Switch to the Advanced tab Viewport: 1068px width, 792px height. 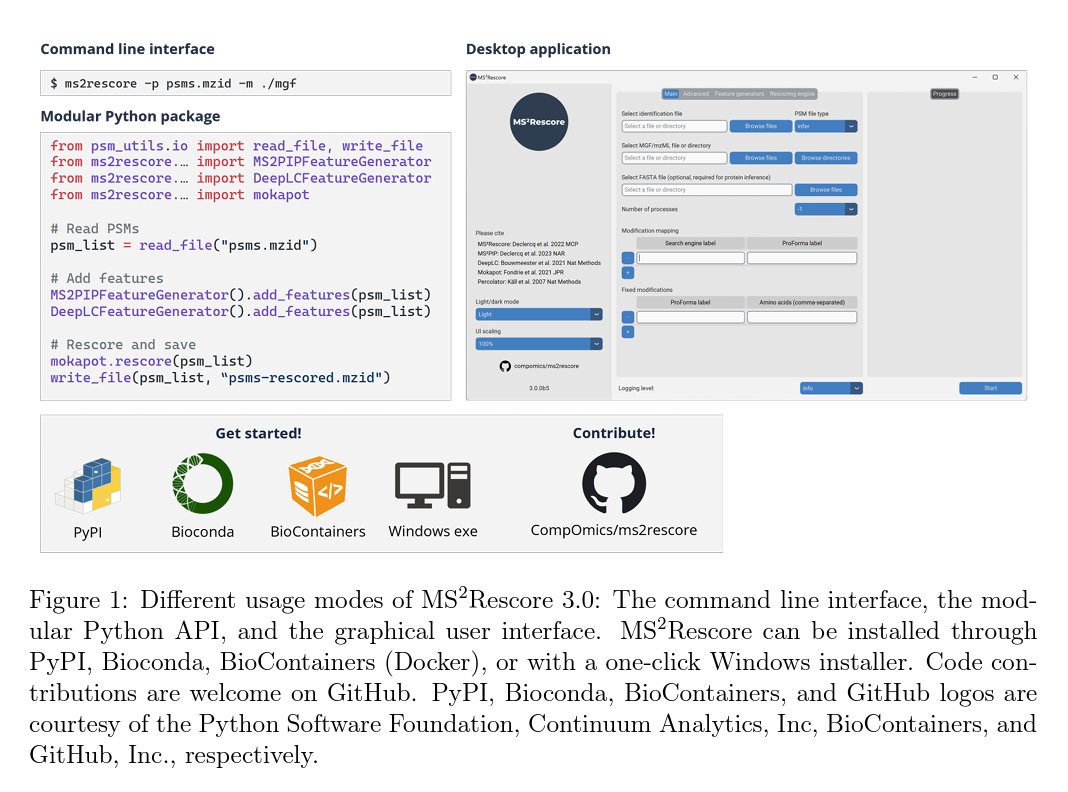(696, 94)
